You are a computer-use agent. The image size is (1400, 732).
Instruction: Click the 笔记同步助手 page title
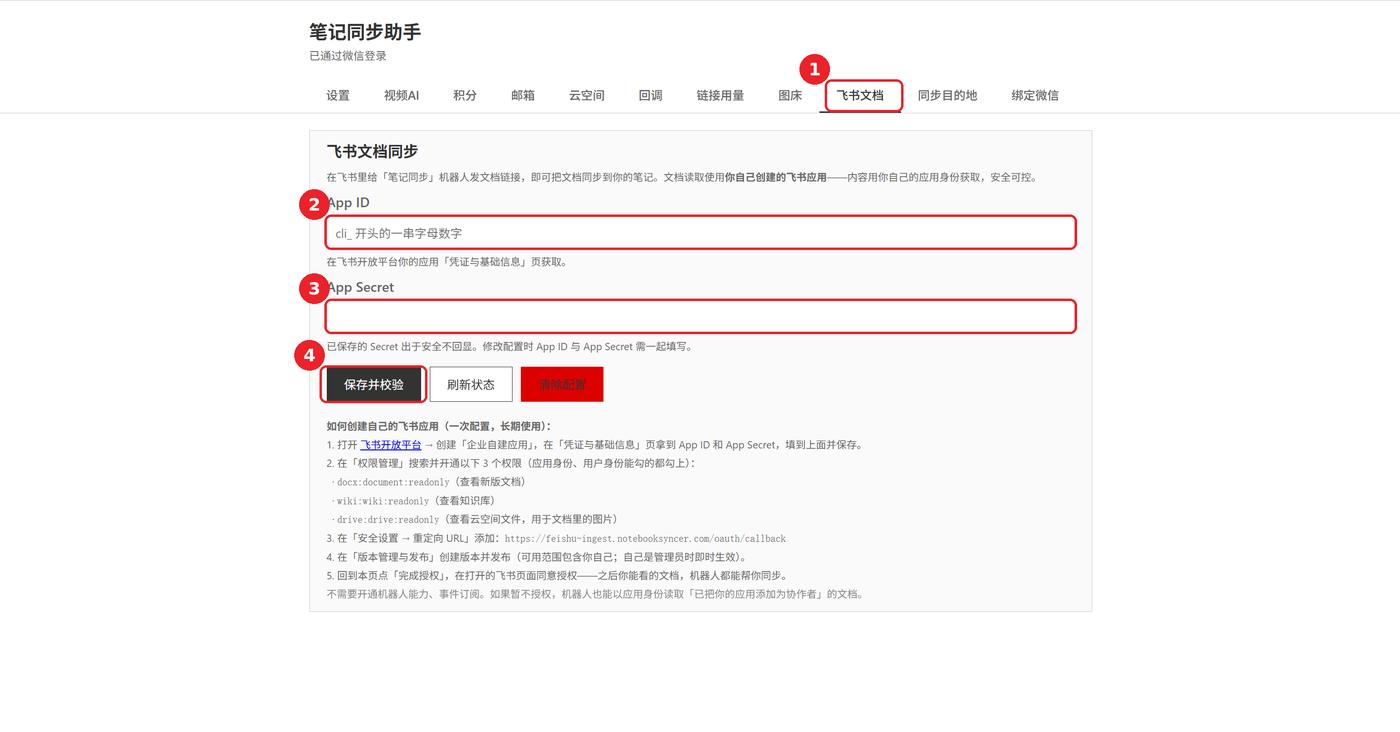(365, 32)
